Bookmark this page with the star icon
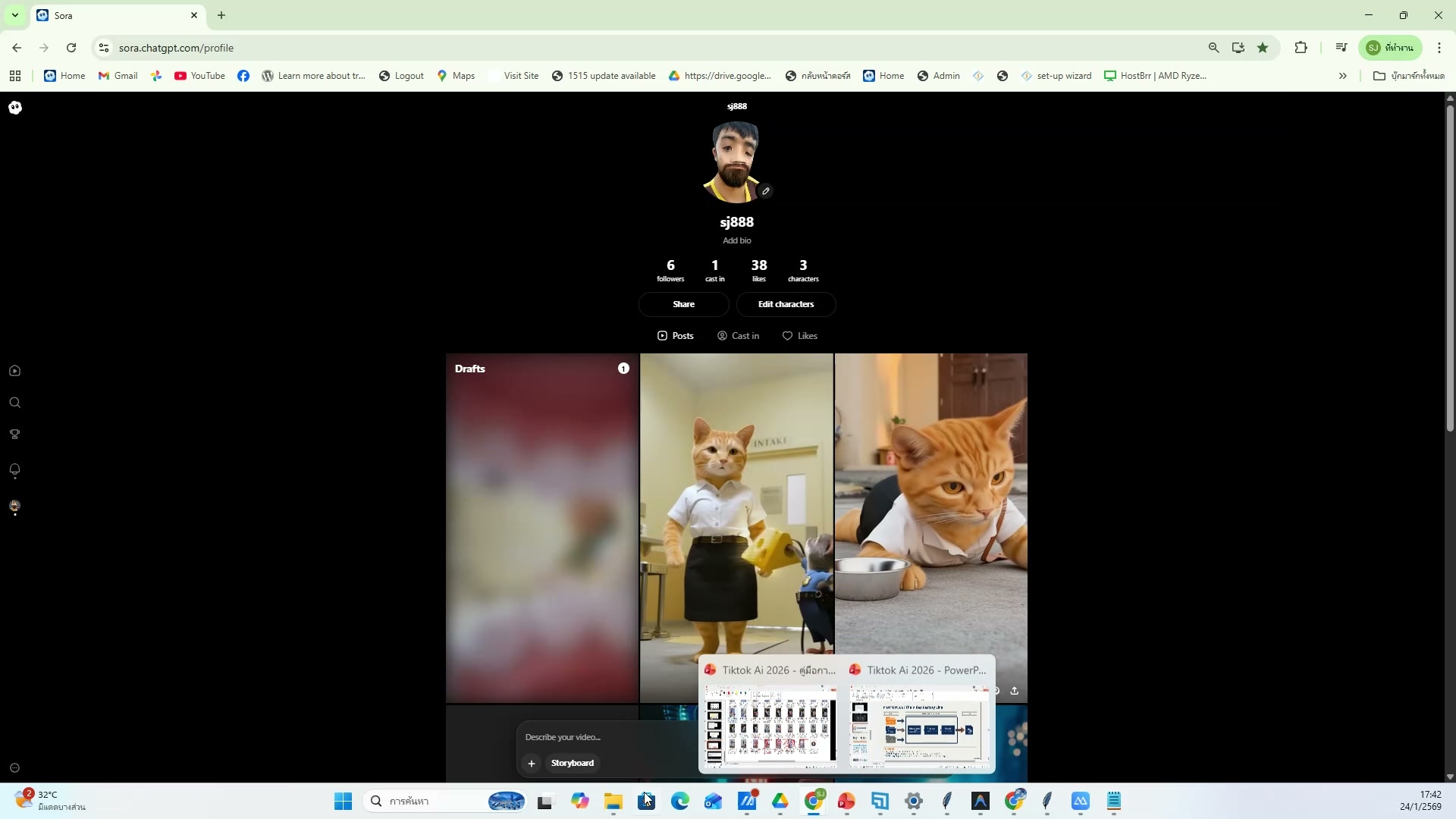The width and height of the screenshot is (1456, 819). coord(1263,48)
